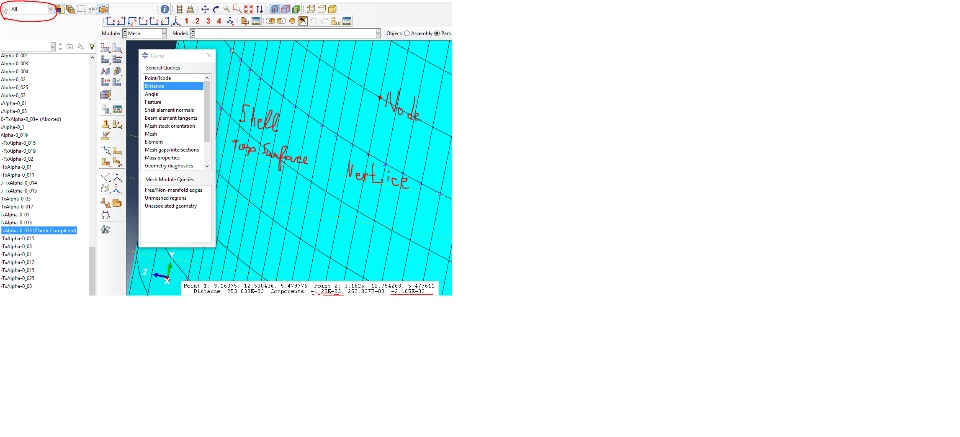Apply saved view number 2
Screen dimensions: 960x437
[x=197, y=21]
